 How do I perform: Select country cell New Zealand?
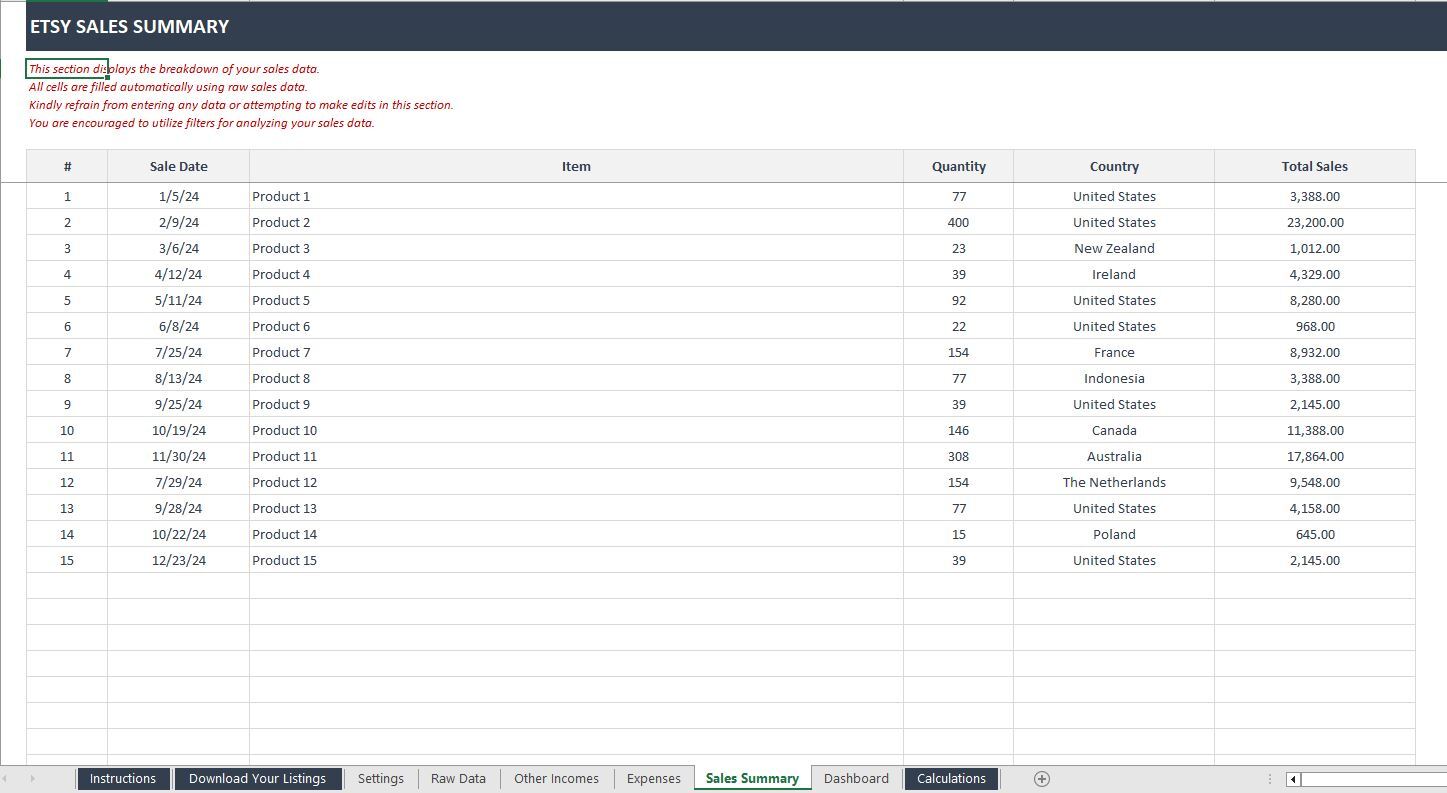coord(1114,249)
